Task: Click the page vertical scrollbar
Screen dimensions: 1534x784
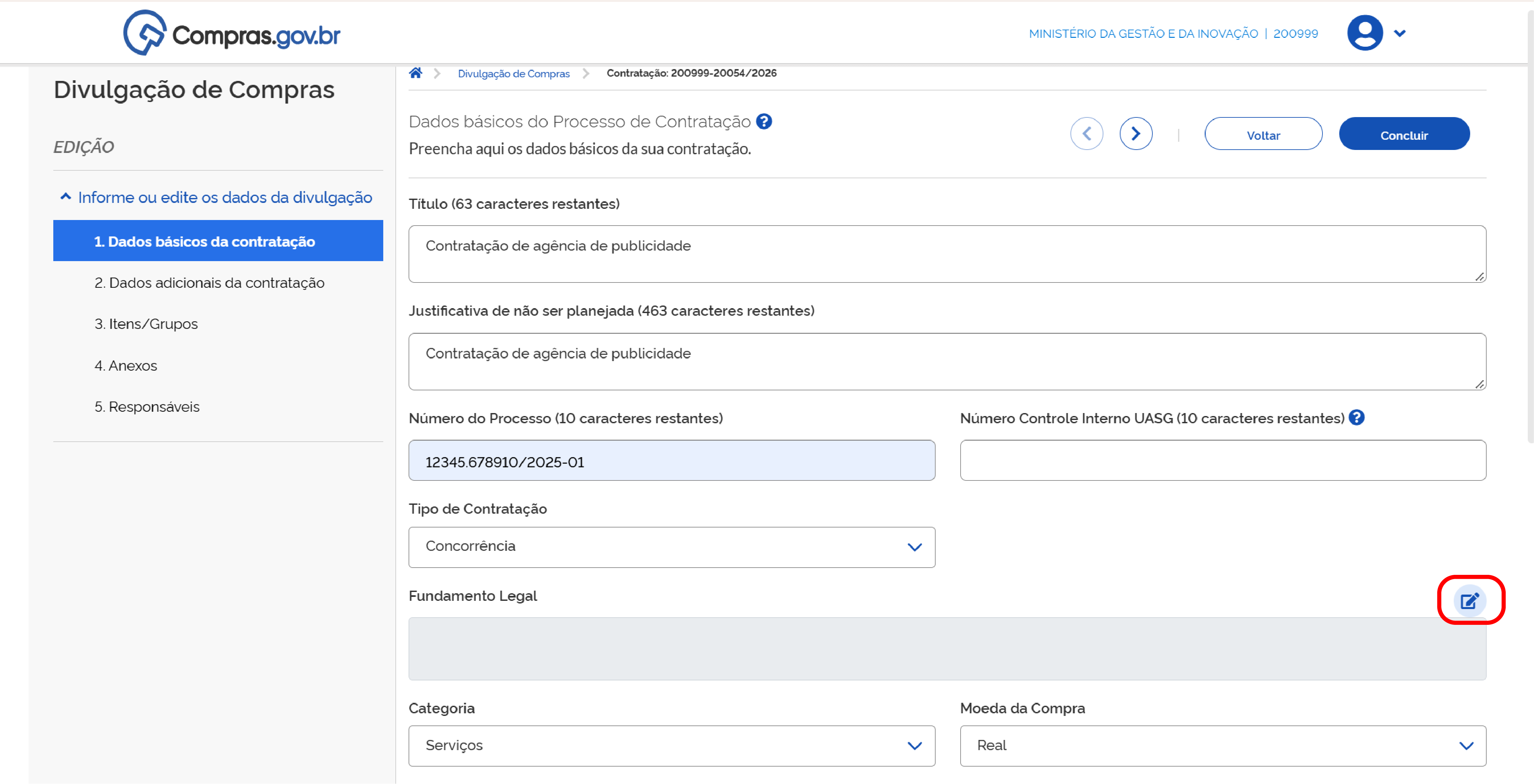Action: point(1530,226)
